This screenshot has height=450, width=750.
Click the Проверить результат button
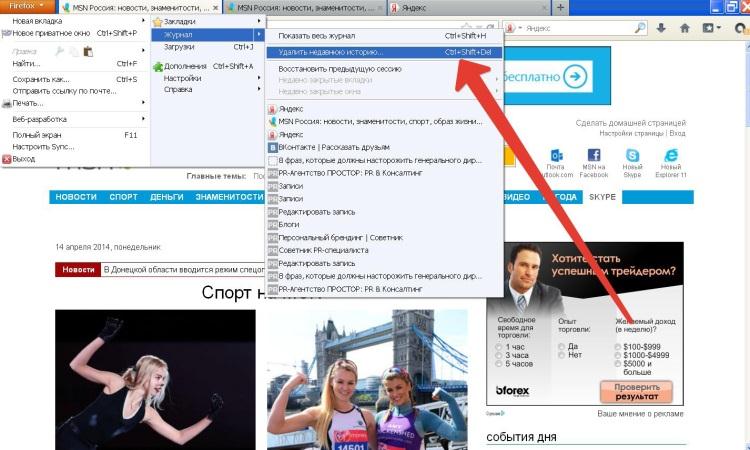click(x=637, y=392)
